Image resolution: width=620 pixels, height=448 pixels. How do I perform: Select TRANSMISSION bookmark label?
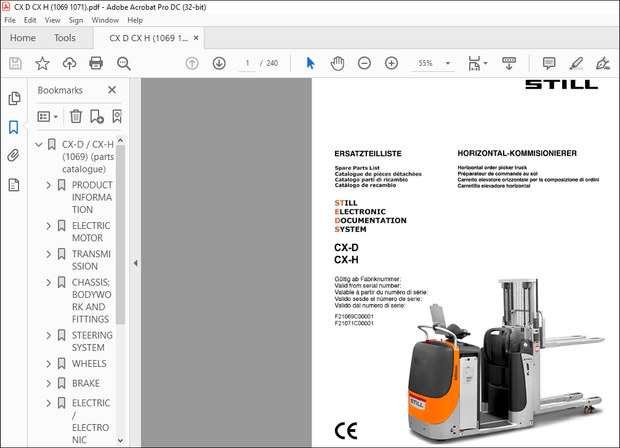[91, 260]
